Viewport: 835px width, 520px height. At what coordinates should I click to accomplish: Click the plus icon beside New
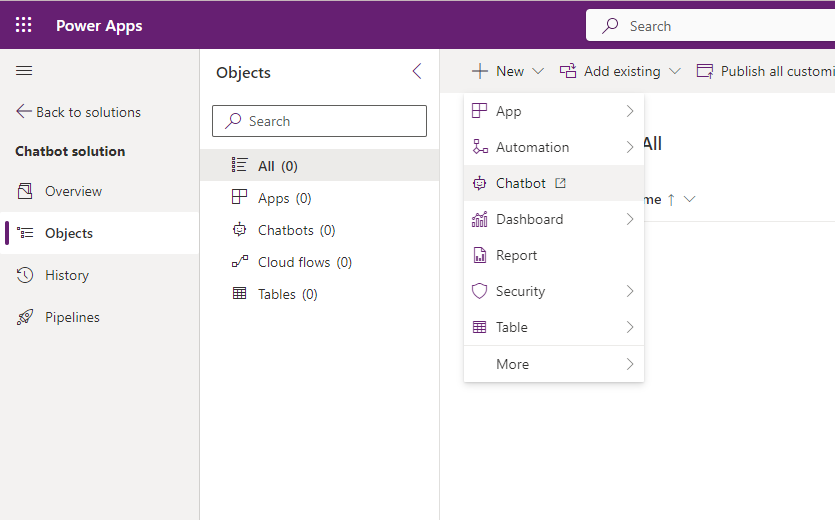pos(480,71)
